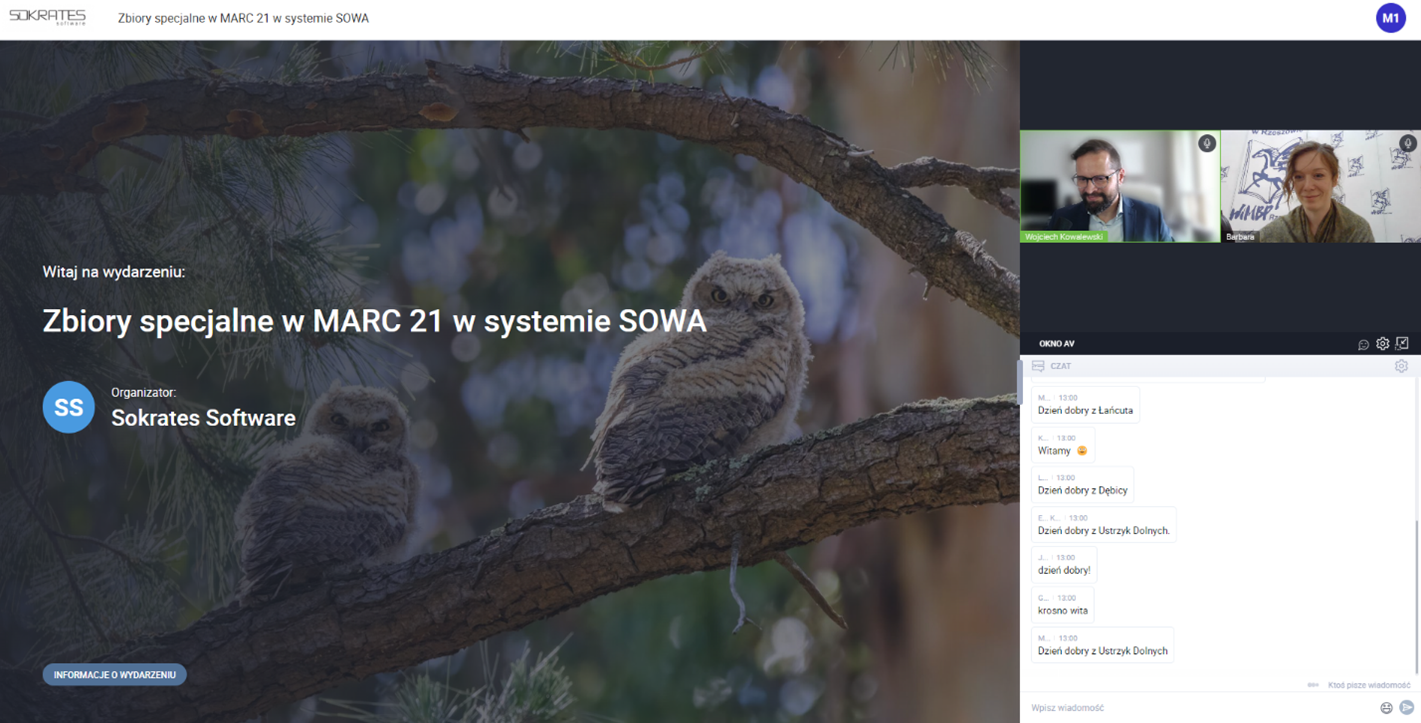Click the CZAT panel title
The image size is (1421, 723).
[1060, 366]
